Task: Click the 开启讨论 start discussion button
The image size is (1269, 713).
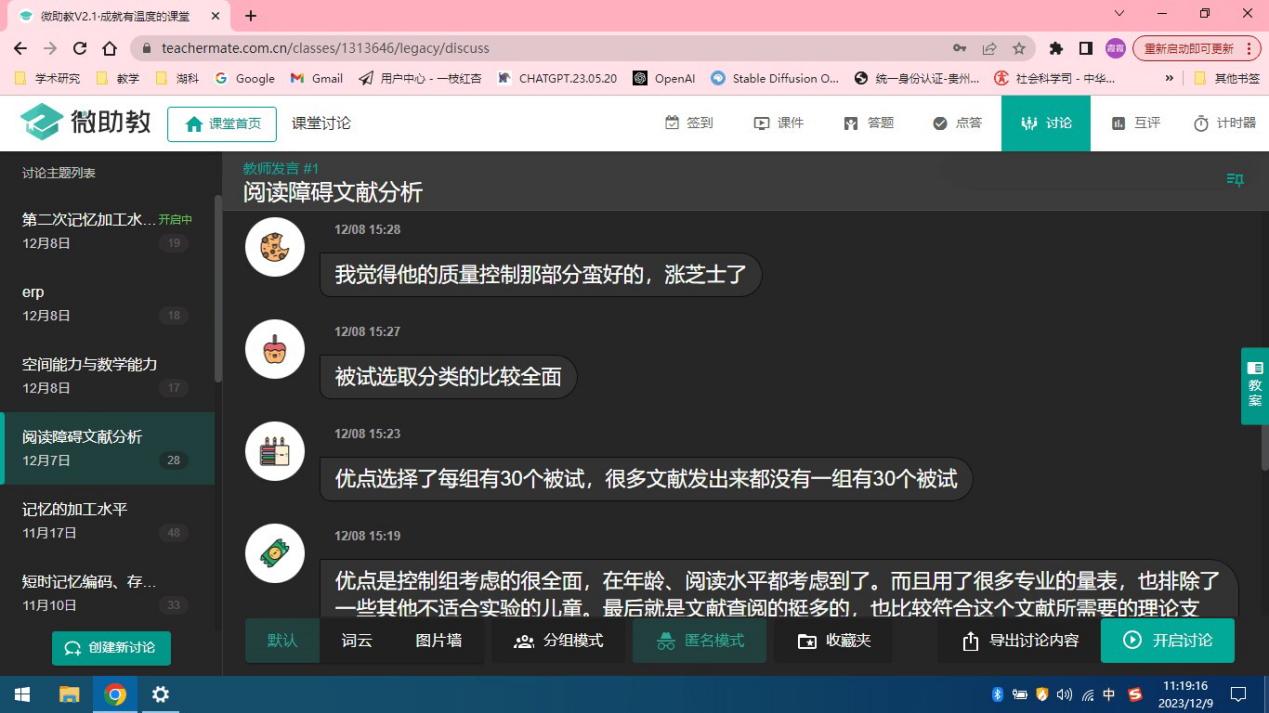Action: [x=1167, y=641]
